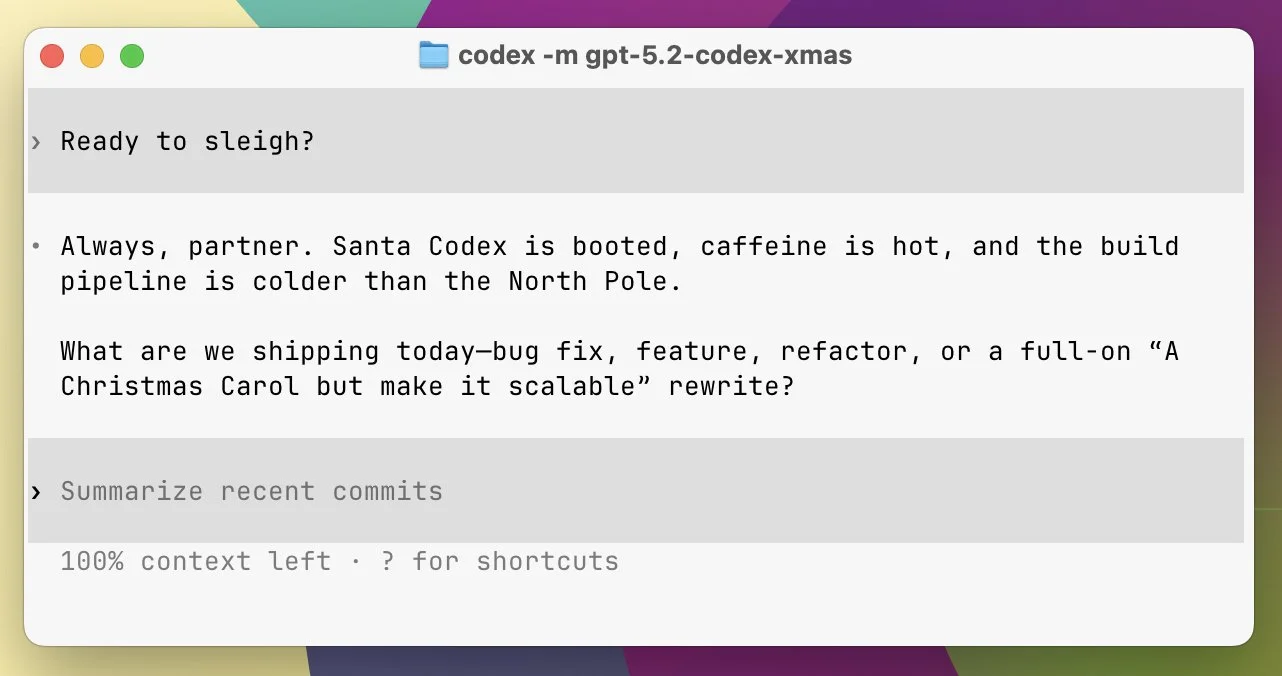Click the "? for shortcuts" hint
The width and height of the screenshot is (1282, 676).
point(499,561)
